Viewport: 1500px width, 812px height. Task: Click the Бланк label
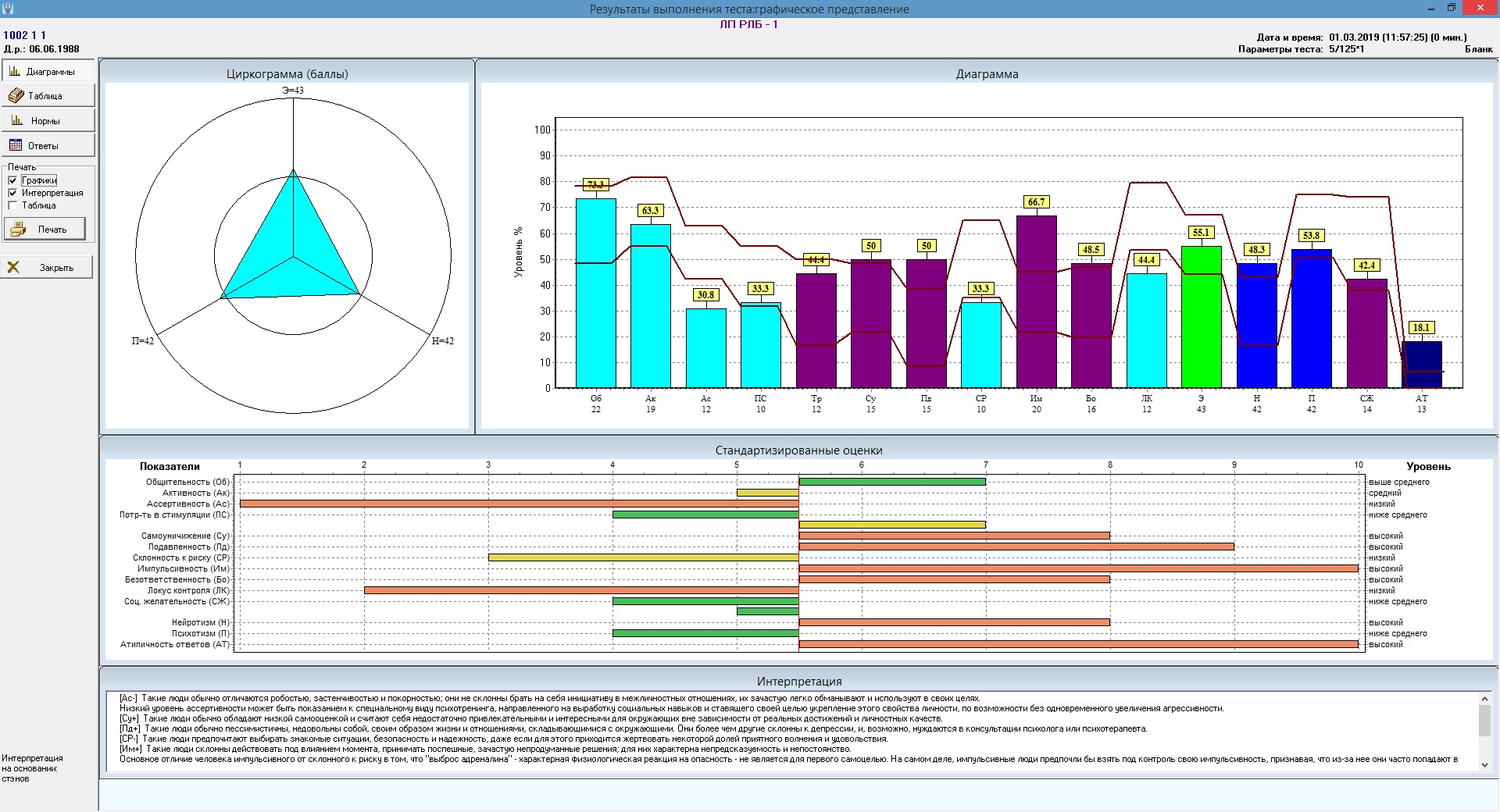(1478, 49)
